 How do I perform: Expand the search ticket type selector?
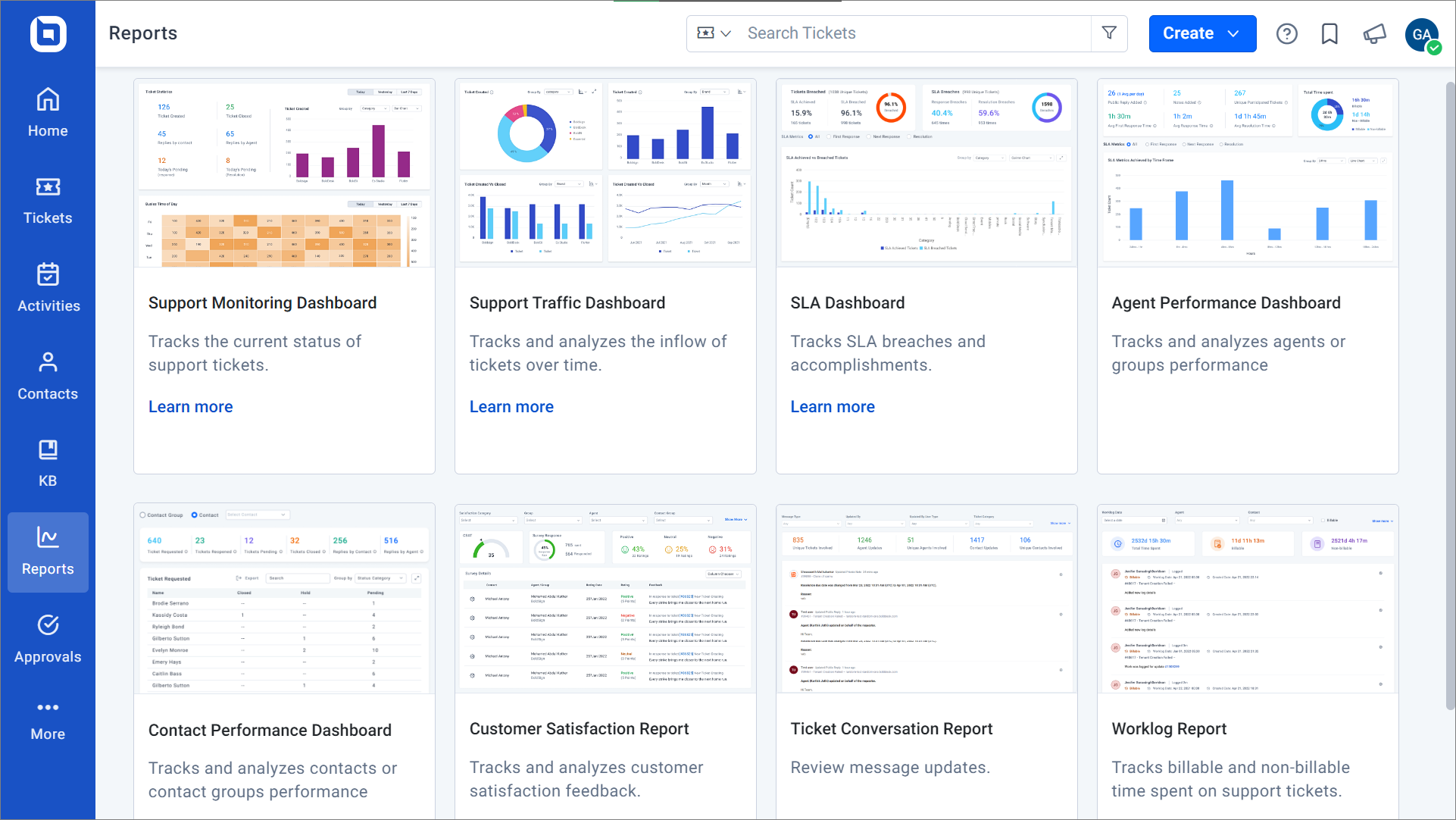pos(714,33)
